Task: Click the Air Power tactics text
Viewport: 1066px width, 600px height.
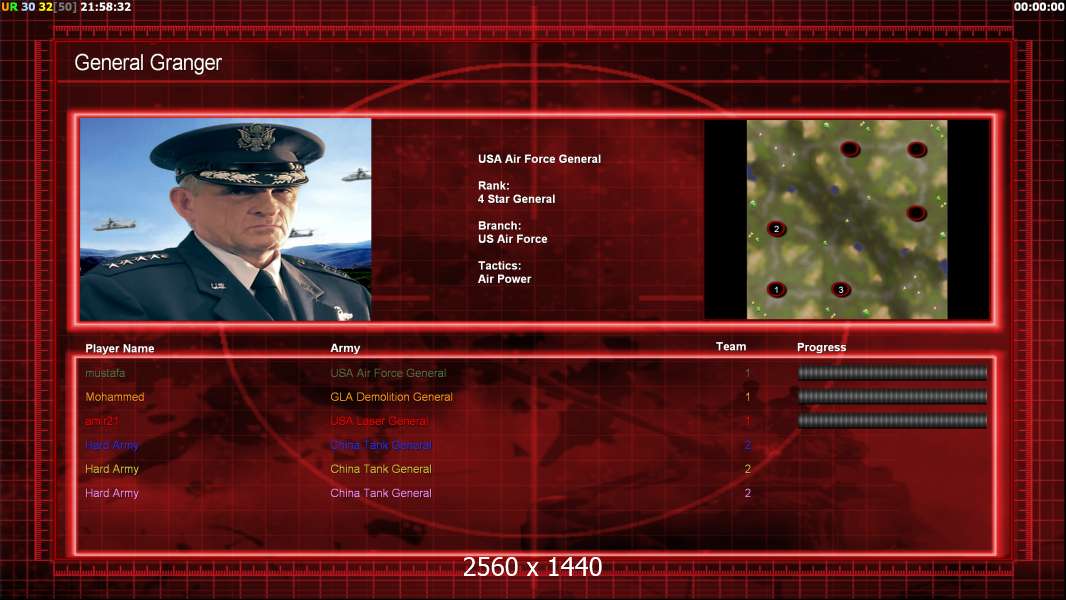Action: 504,279
